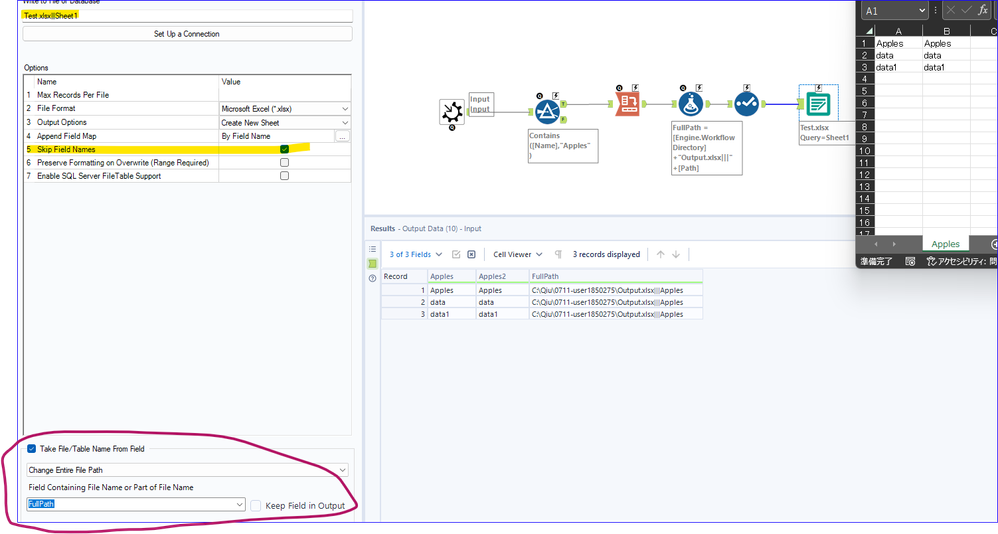Click the Test.xlsx|||Sheet1 file path field
998x534 pixels.
pos(187,16)
